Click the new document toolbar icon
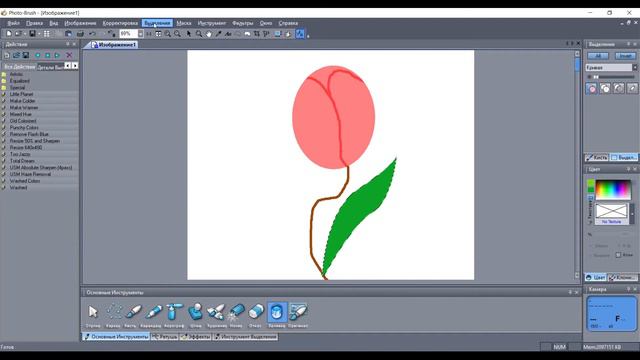Viewport: 640px width, 360px height. (x=9, y=34)
